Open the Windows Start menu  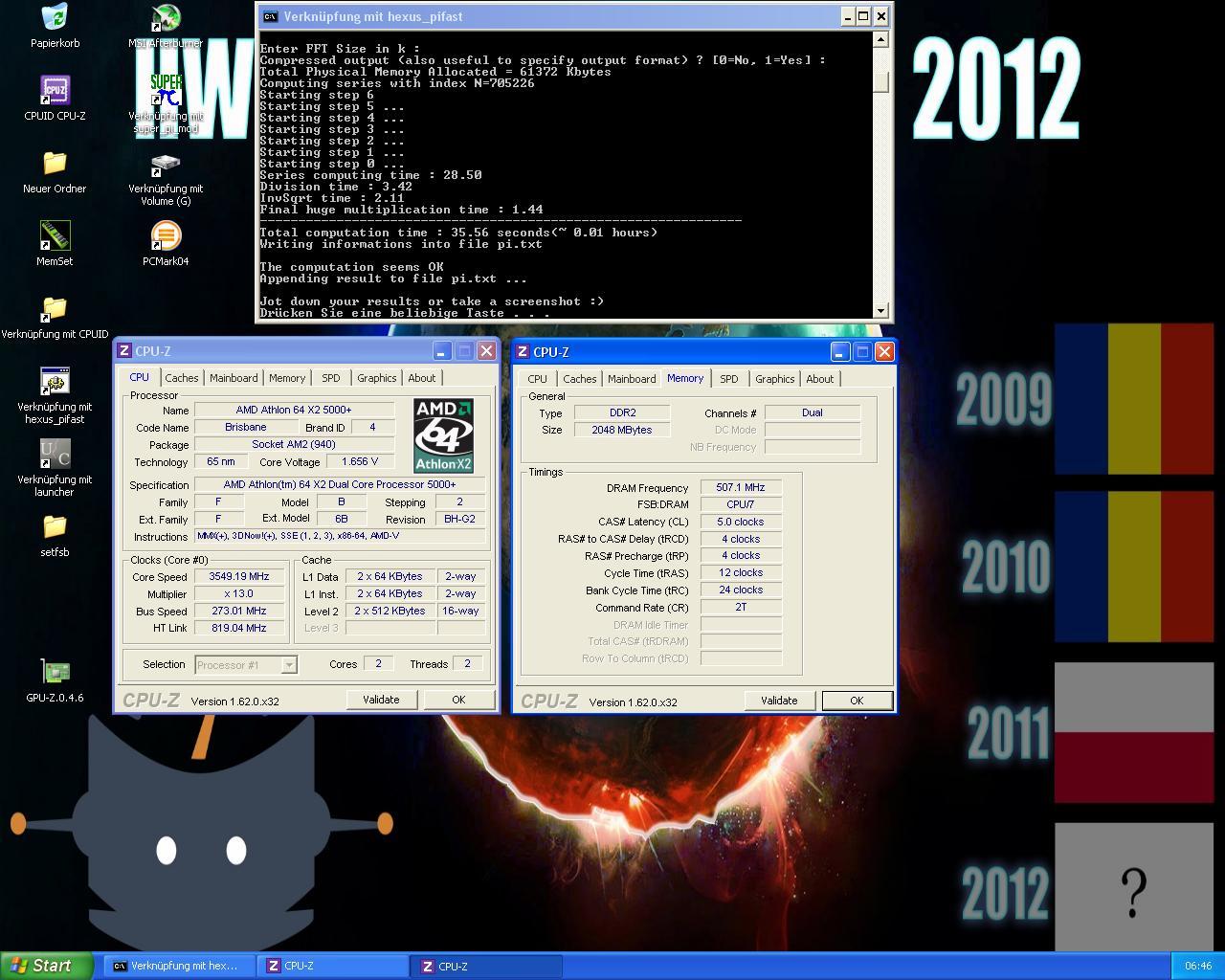(x=46, y=966)
